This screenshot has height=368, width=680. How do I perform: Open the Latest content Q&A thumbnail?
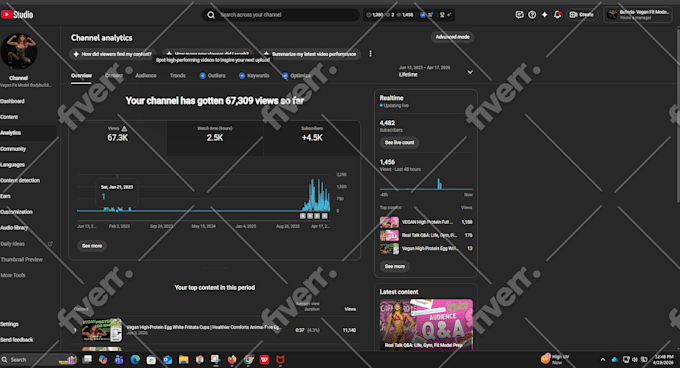[426, 324]
